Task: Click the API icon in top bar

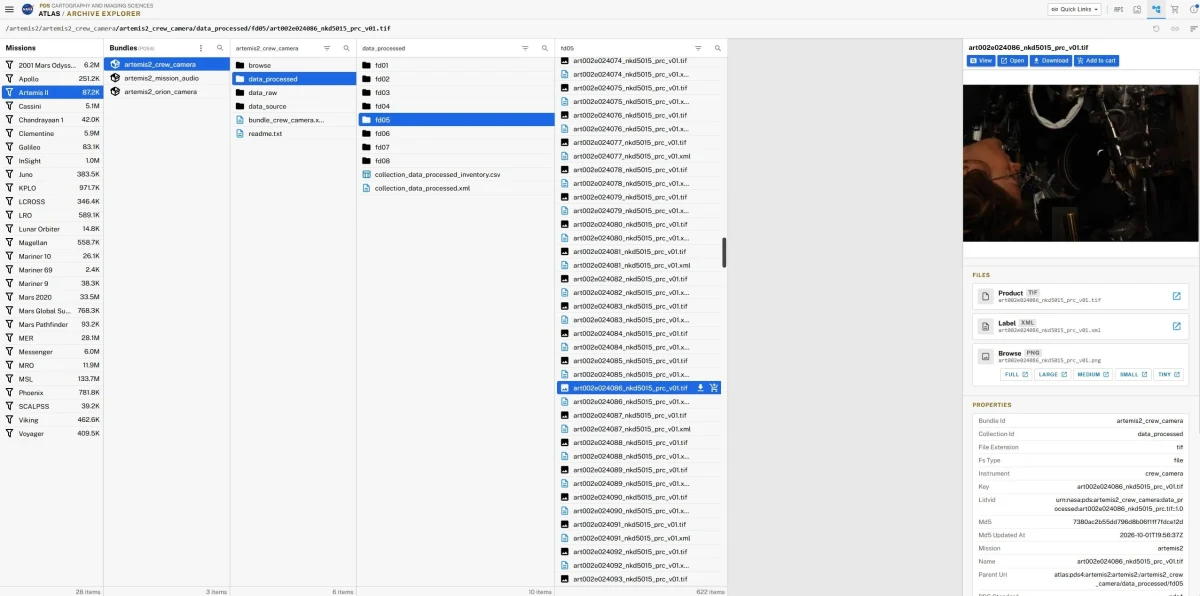Action: (1118, 9)
